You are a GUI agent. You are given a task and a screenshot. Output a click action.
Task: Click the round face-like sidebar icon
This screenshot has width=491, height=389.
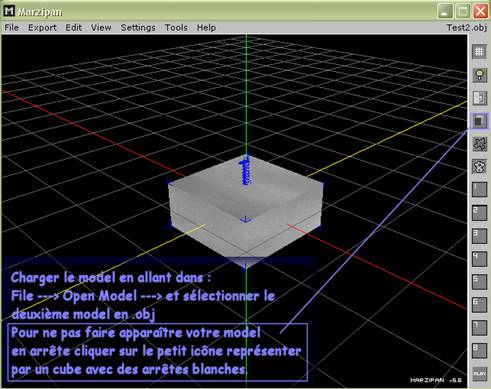coord(479,166)
